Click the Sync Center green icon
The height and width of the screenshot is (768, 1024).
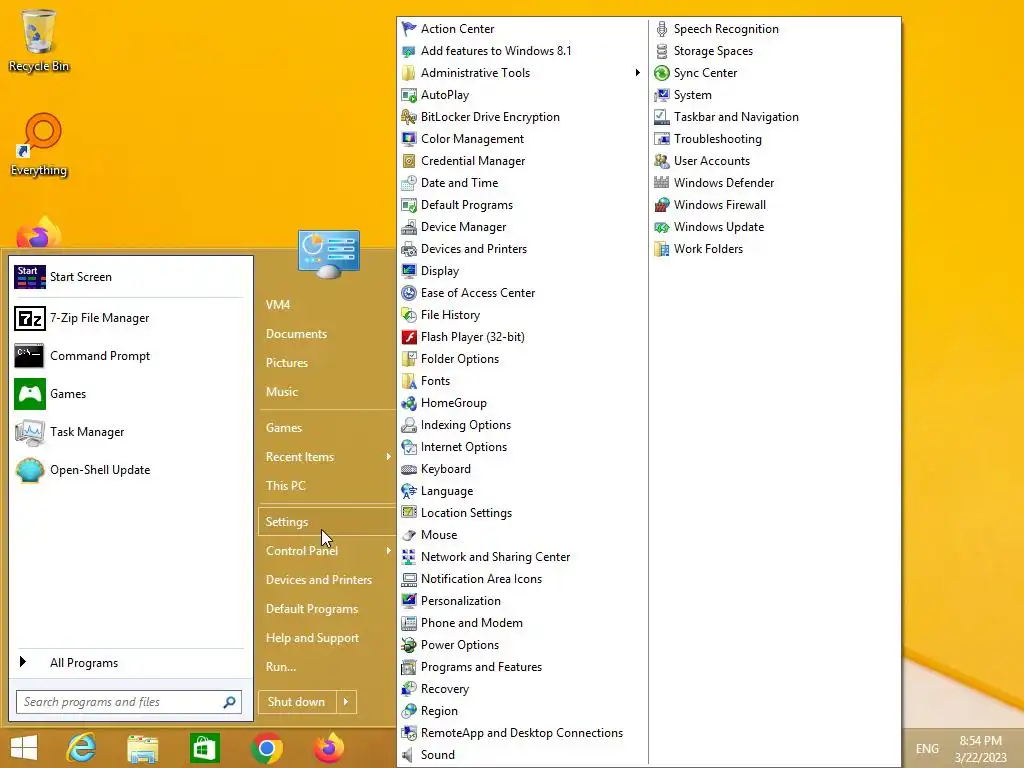pos(662,73)
